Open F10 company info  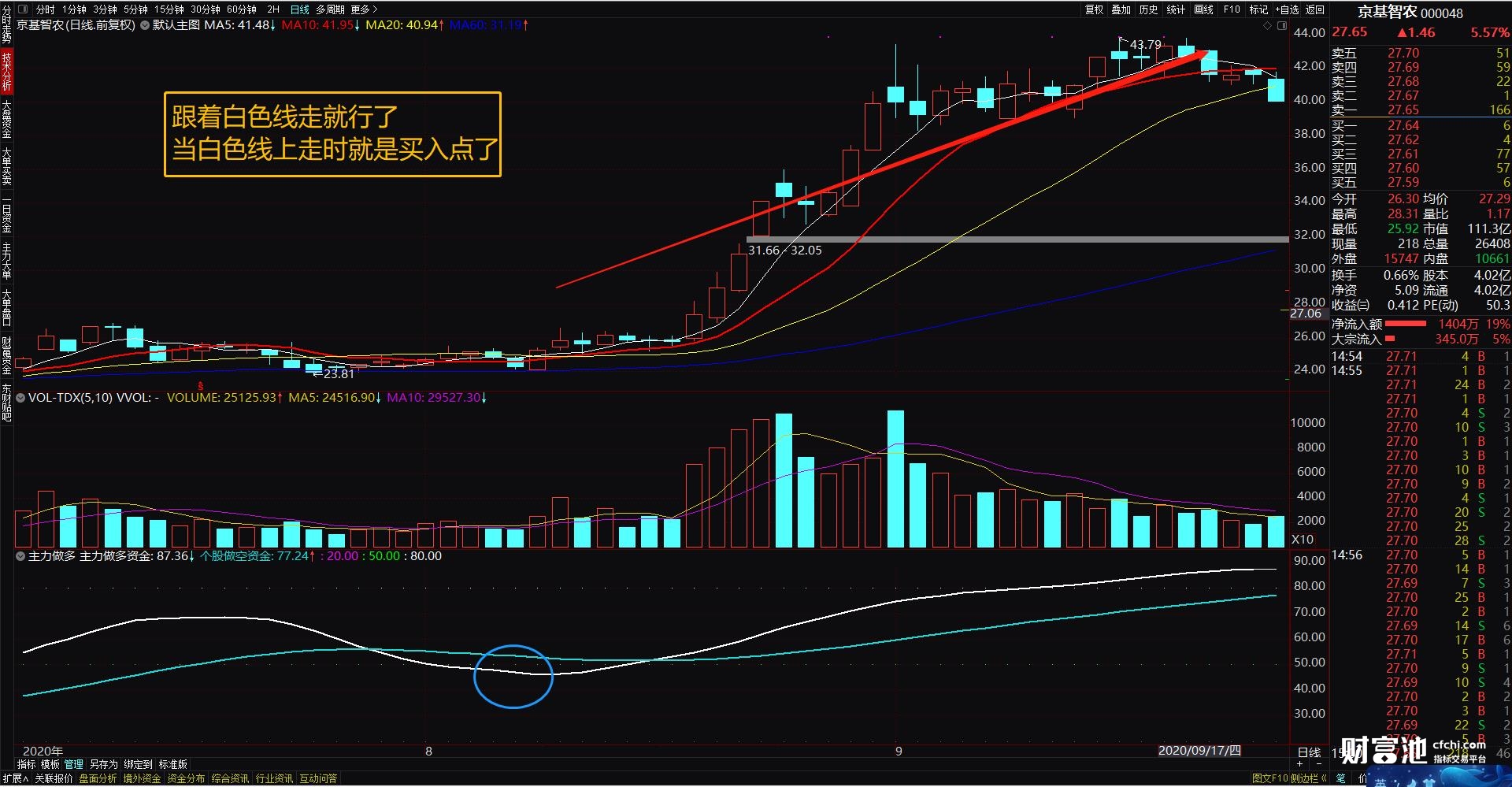1232,9
